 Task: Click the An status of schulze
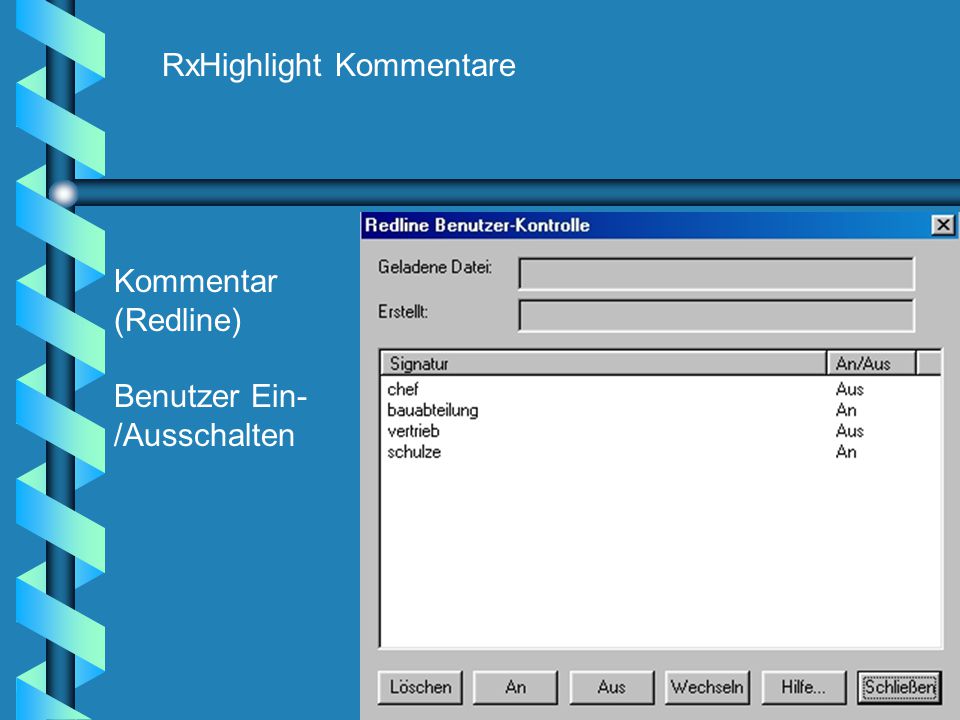(x=846, y=452)
